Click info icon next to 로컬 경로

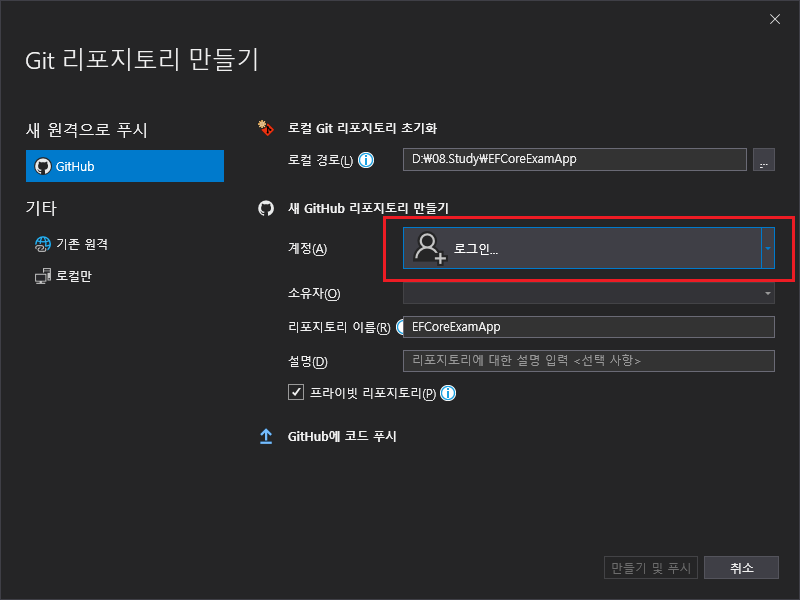tap(366, 160)
